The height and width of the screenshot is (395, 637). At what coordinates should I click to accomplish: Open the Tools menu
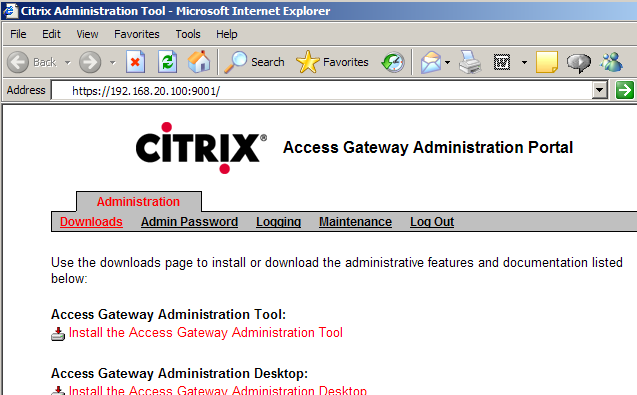click(x=188, y=34)
